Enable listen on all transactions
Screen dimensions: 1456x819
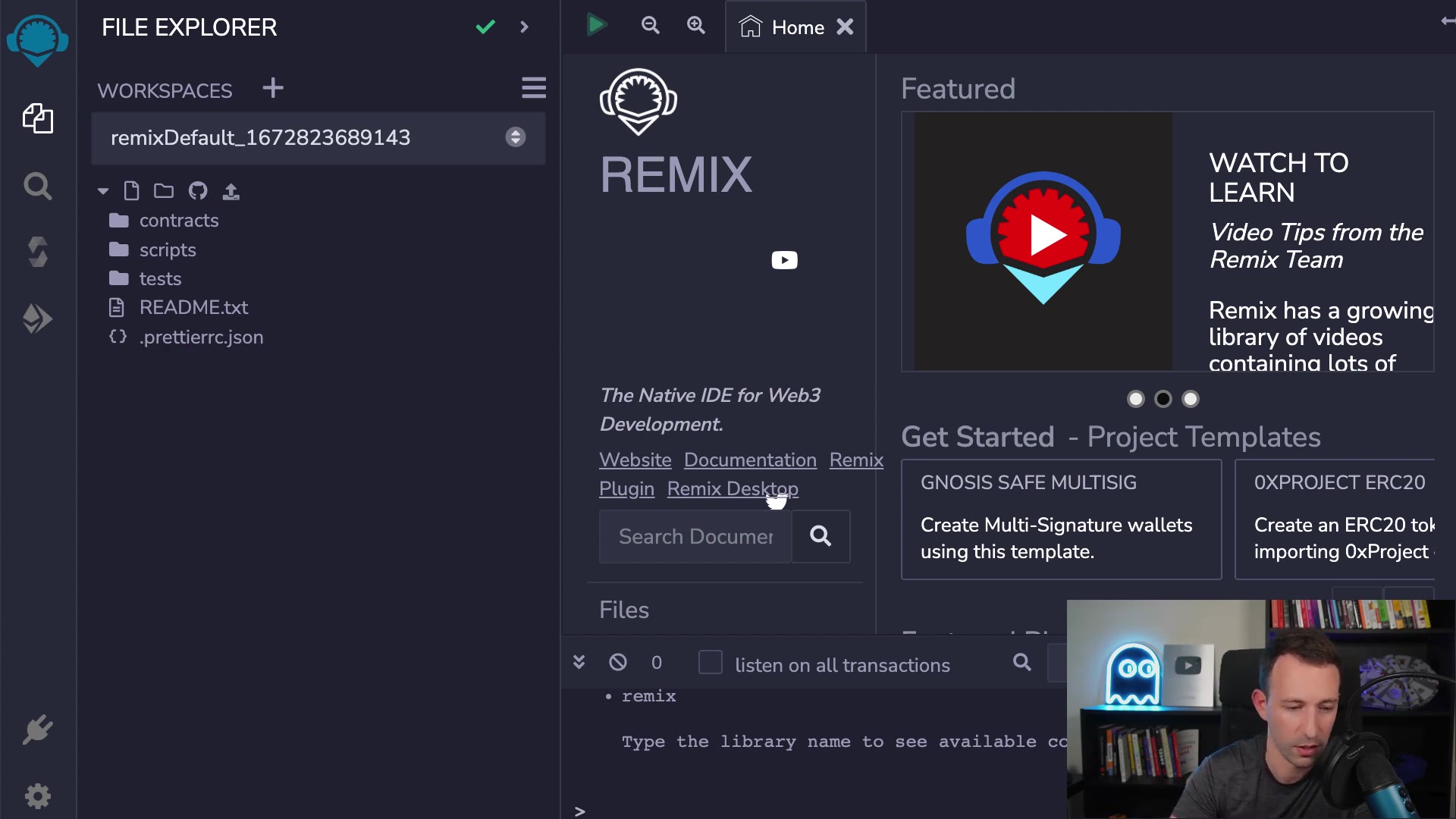[711, 662]
